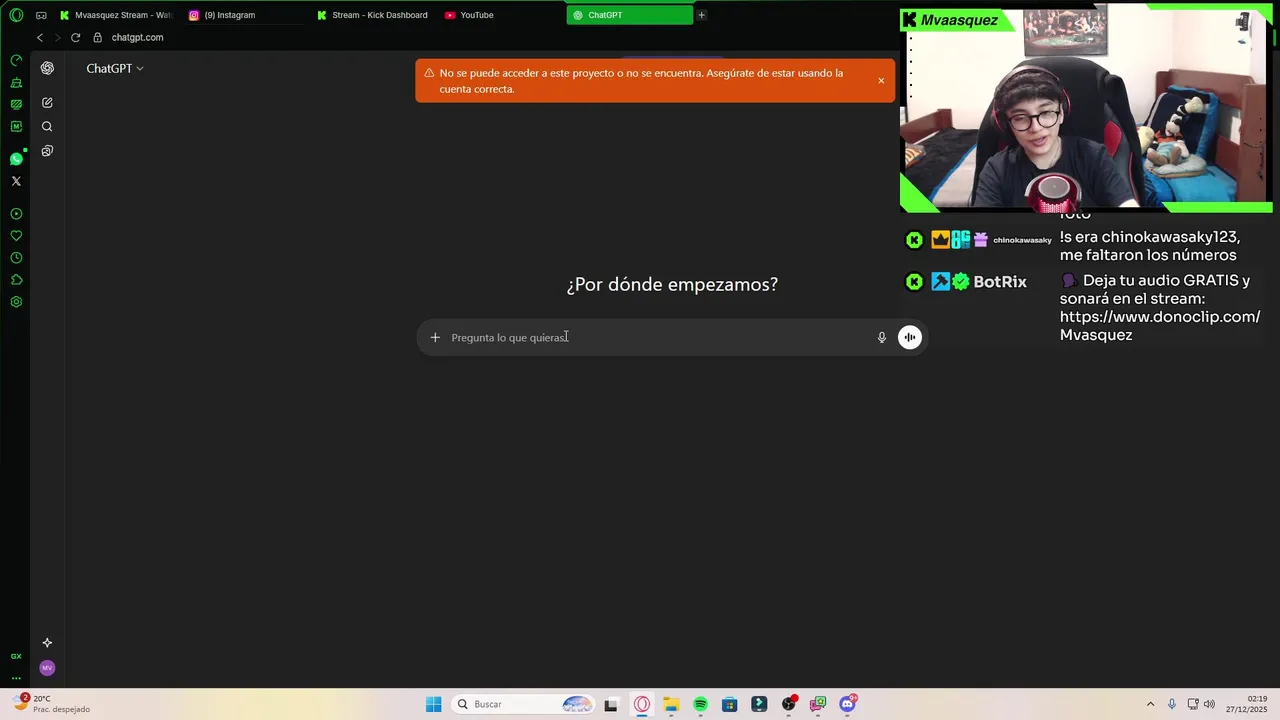Switch to the Mvaasquez Stream tab
This screenshot has height=720, width=1280.
click(x=116, y=15)
